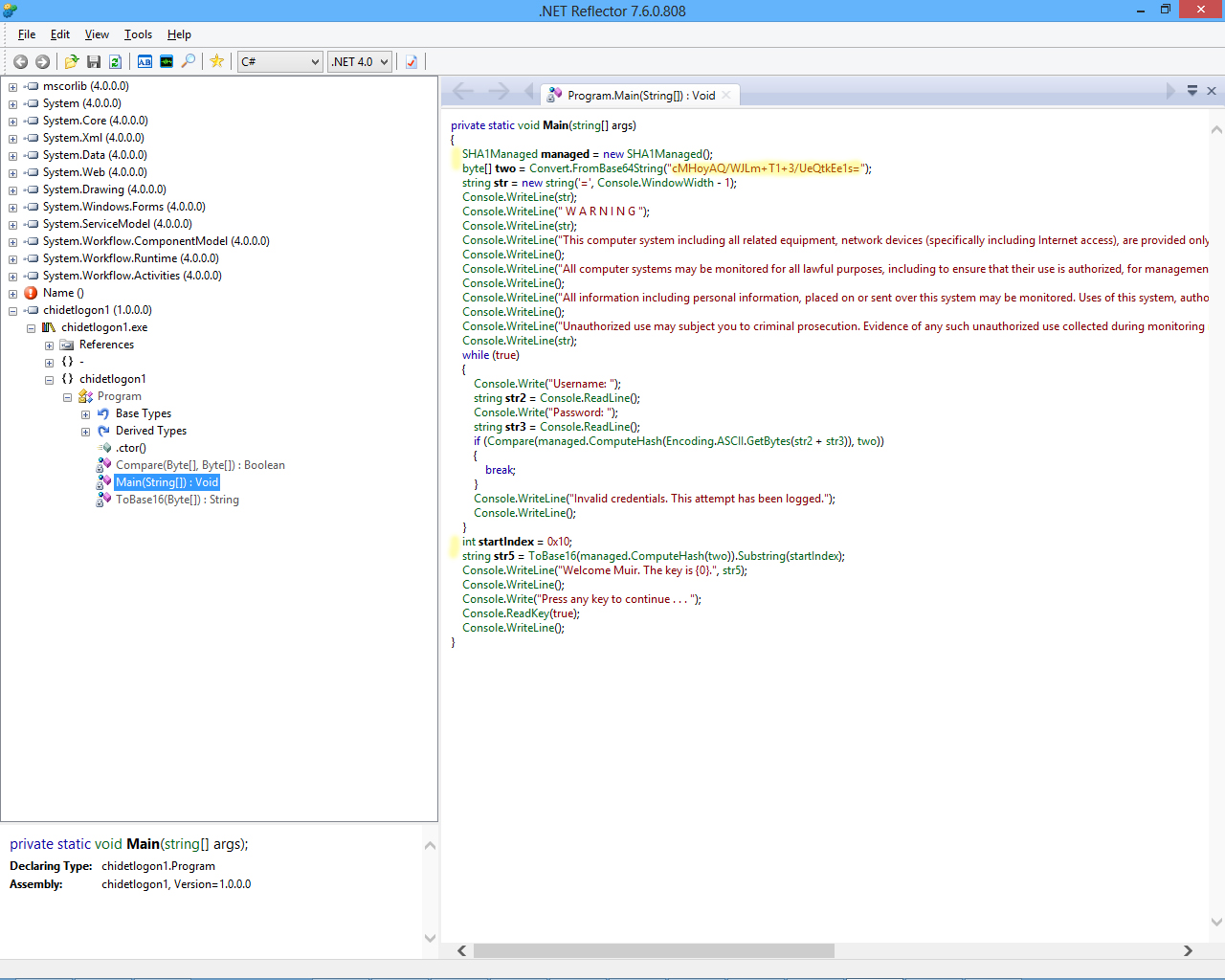Select ToBase16(Byte[]) : String method
The width and height of the screenshot is (1225, 980).
(x=177, y=500)
